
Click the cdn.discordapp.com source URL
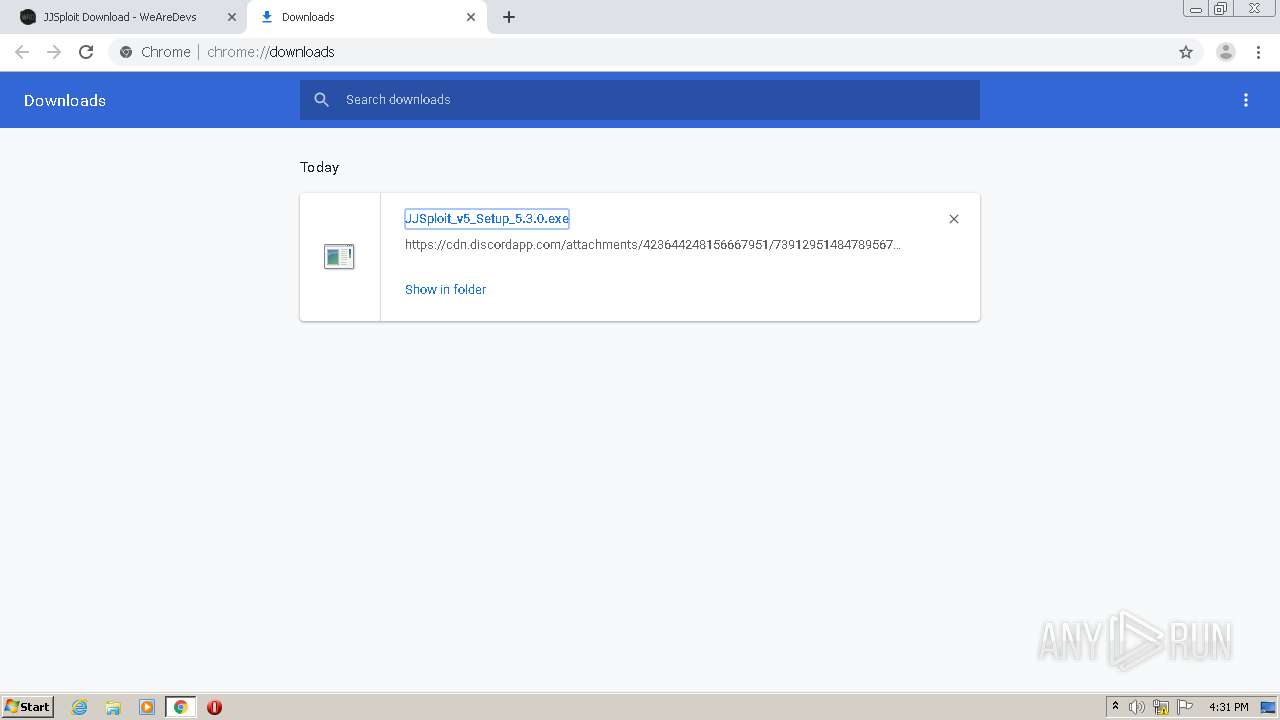[x=653, y=244]
